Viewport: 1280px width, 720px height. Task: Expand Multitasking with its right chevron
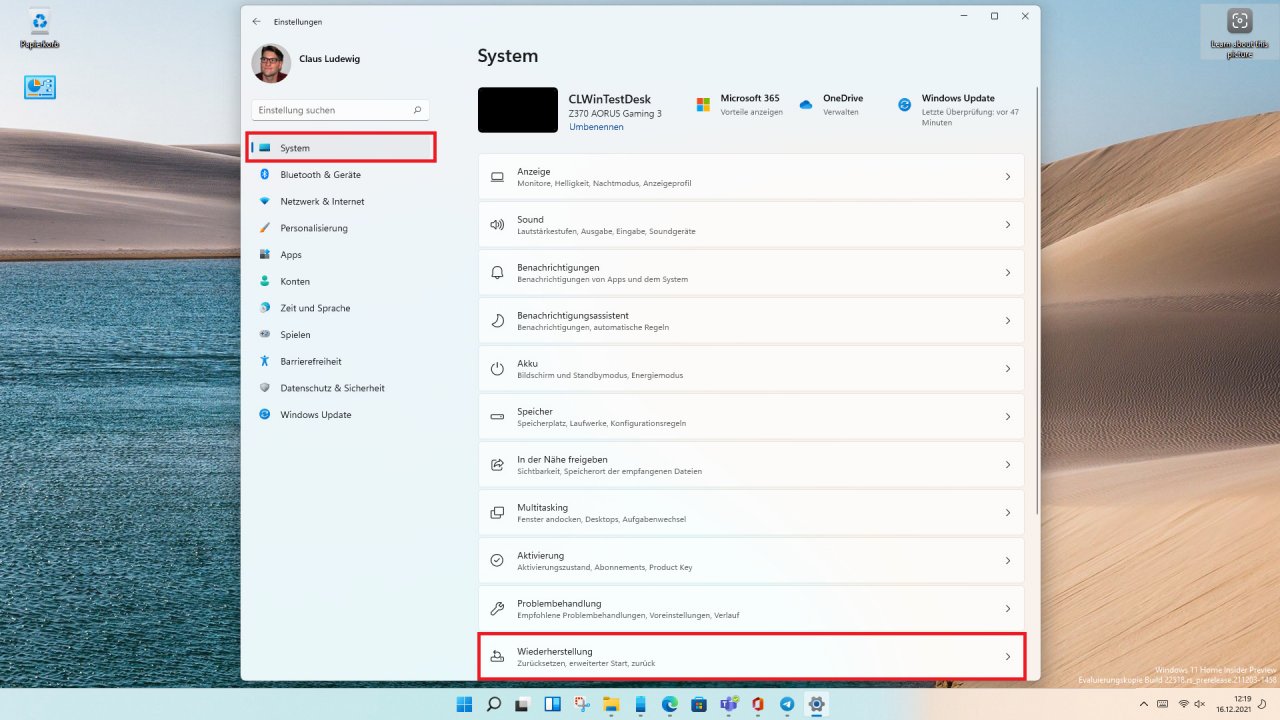(x=1007, y=513)
